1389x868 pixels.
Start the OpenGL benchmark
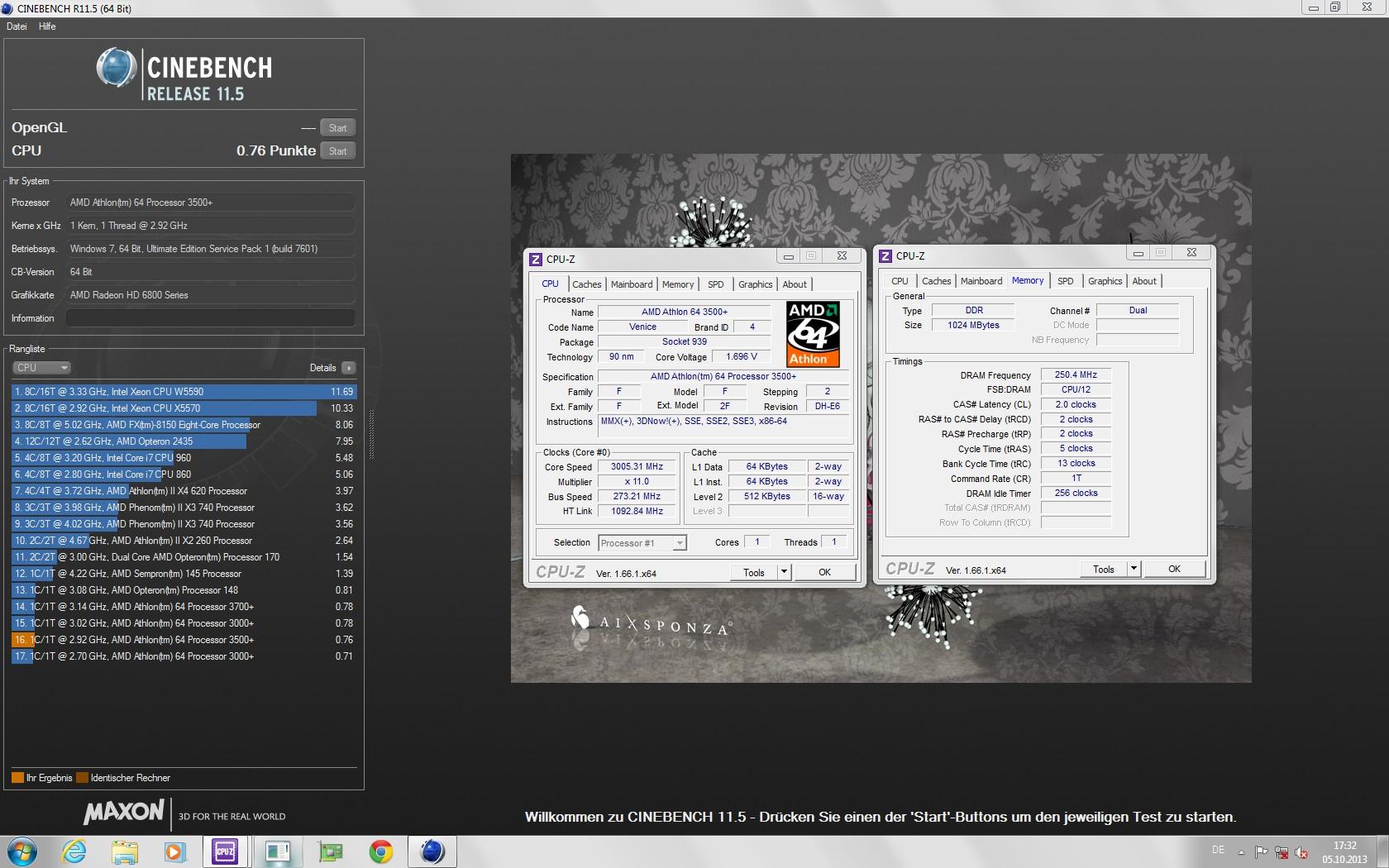(337, 128)
